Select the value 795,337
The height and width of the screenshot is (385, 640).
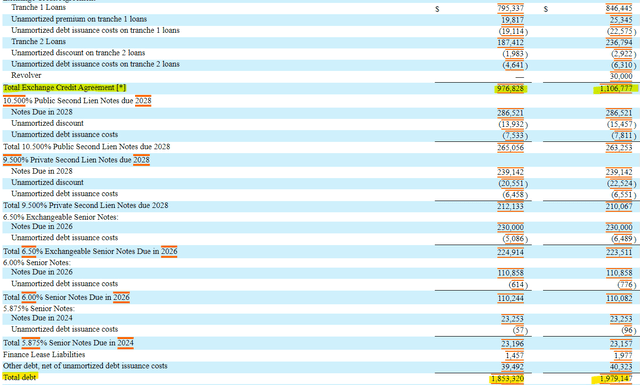[x=510, y=8]
